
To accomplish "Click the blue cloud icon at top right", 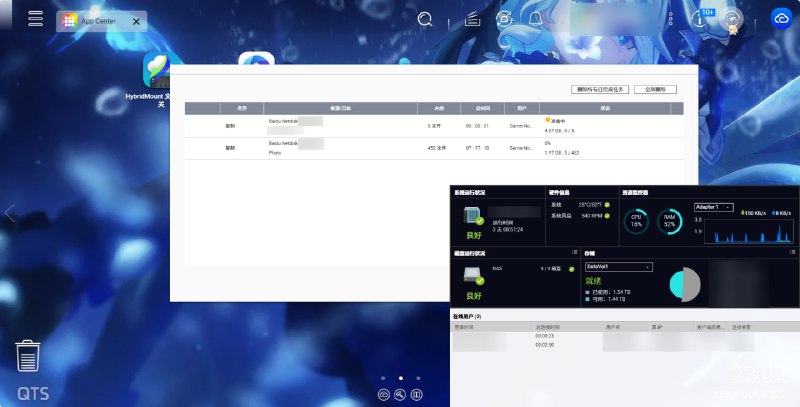I will pyautogui.click(x=782, y=18).
